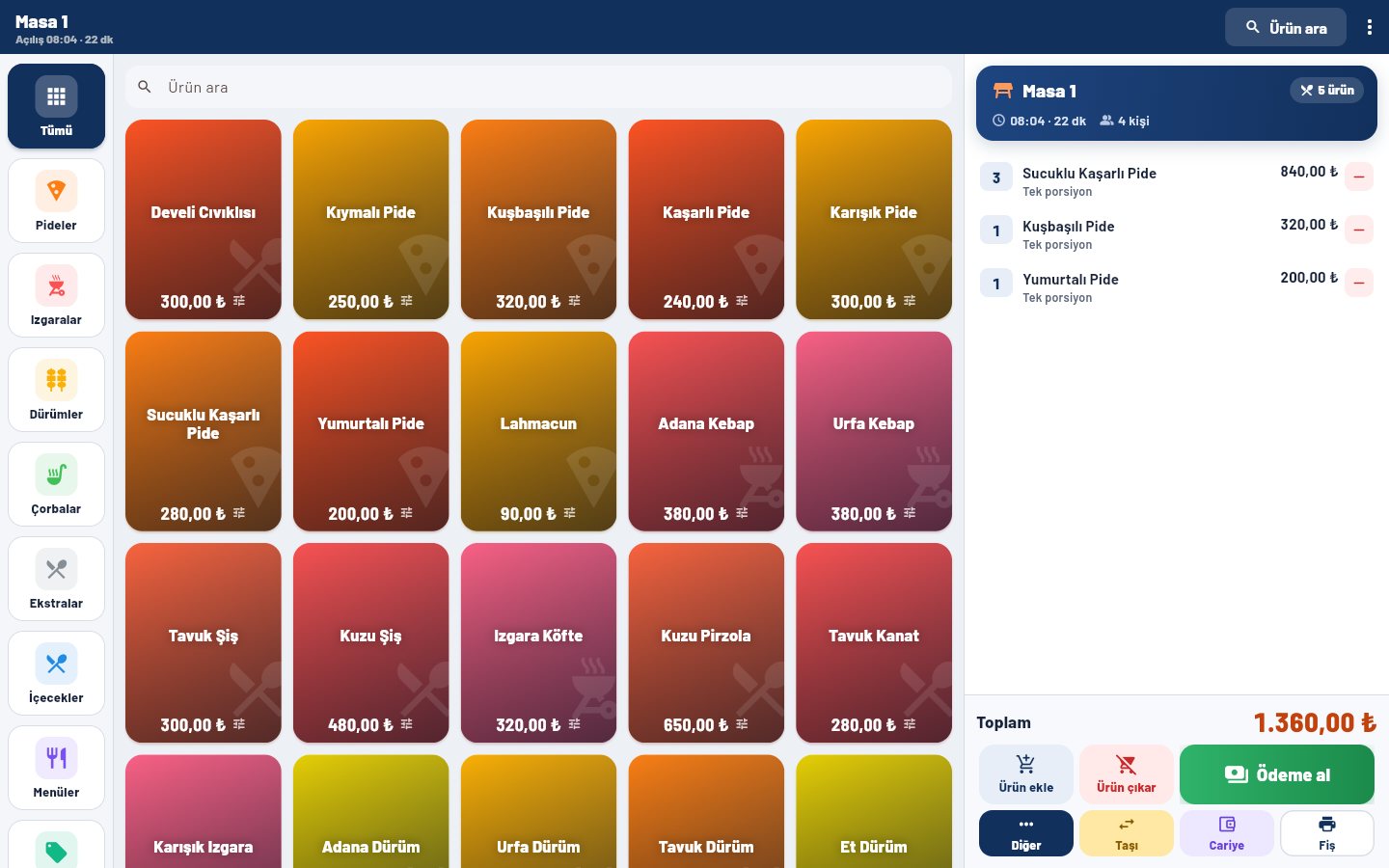Open the Izgaralar category
The height and width of the screenshot is (868, 1389).
pos(56,295)
